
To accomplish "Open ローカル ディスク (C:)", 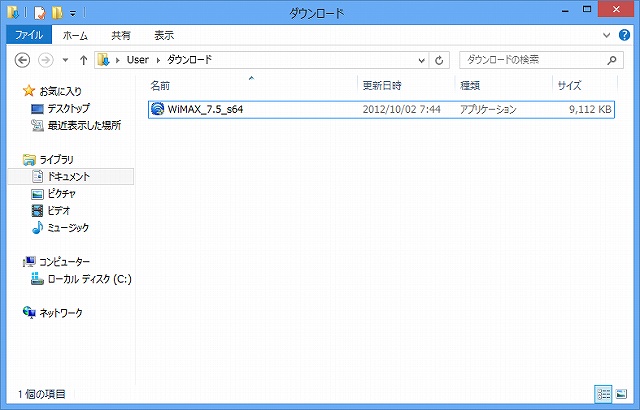I will click(89, 279).
